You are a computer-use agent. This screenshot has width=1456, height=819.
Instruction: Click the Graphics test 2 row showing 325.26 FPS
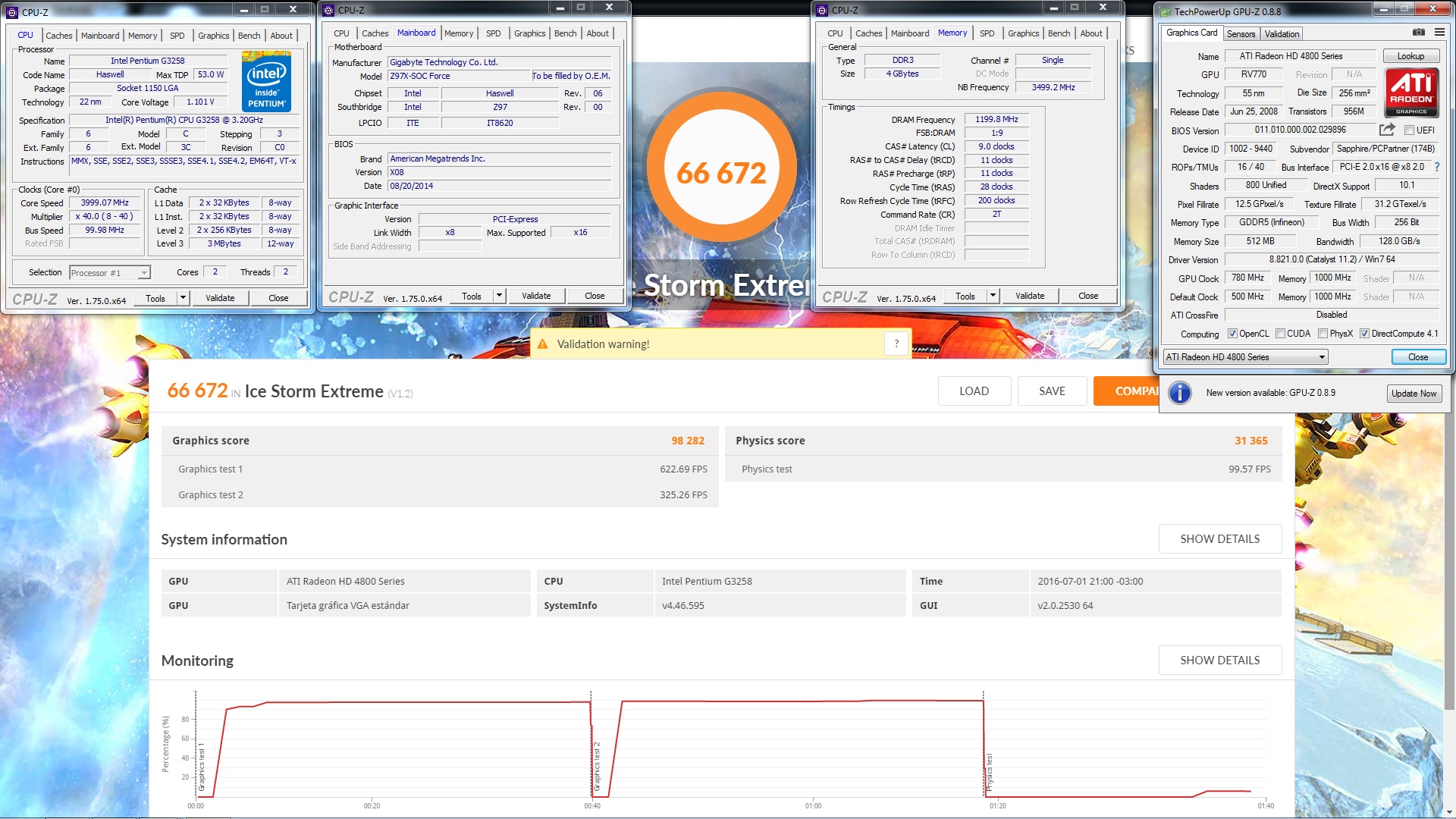pos(440,495)
